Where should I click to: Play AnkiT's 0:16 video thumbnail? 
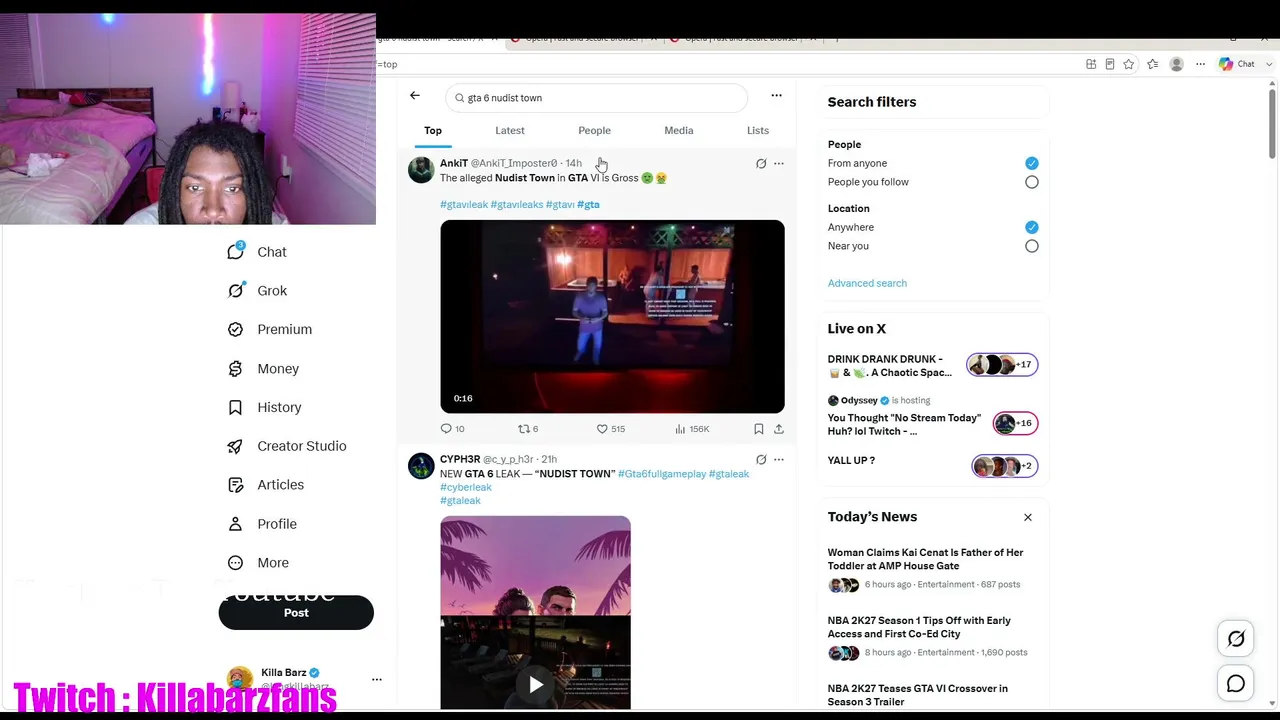[612, 316]
